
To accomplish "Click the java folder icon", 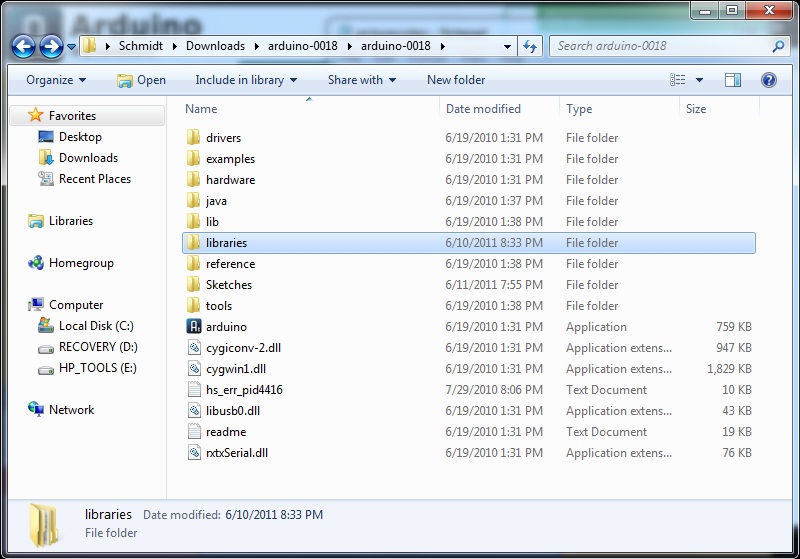I will click(193, 200).
